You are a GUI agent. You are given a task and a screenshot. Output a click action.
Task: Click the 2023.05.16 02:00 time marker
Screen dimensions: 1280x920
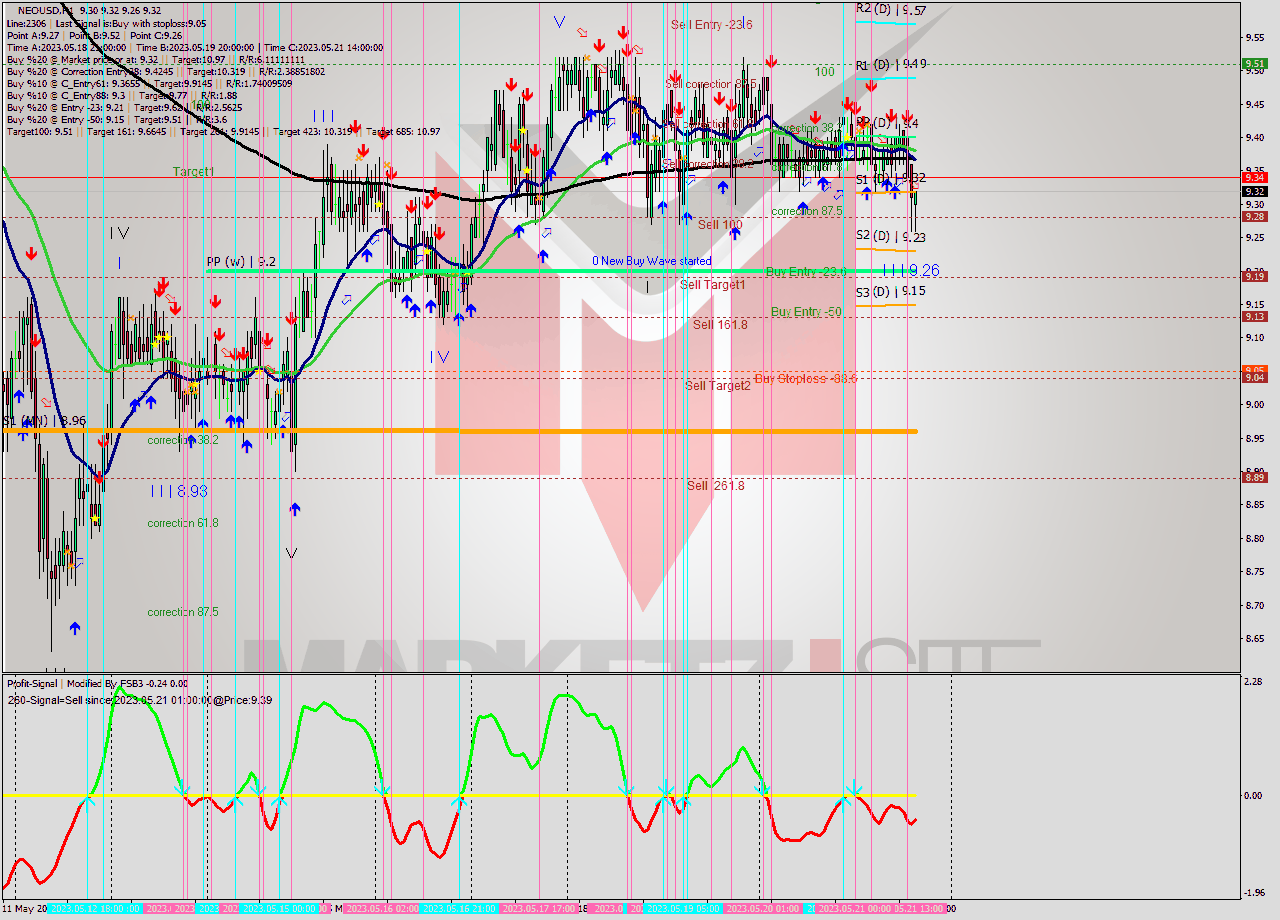pyautogui.click(x=380, y=909)
